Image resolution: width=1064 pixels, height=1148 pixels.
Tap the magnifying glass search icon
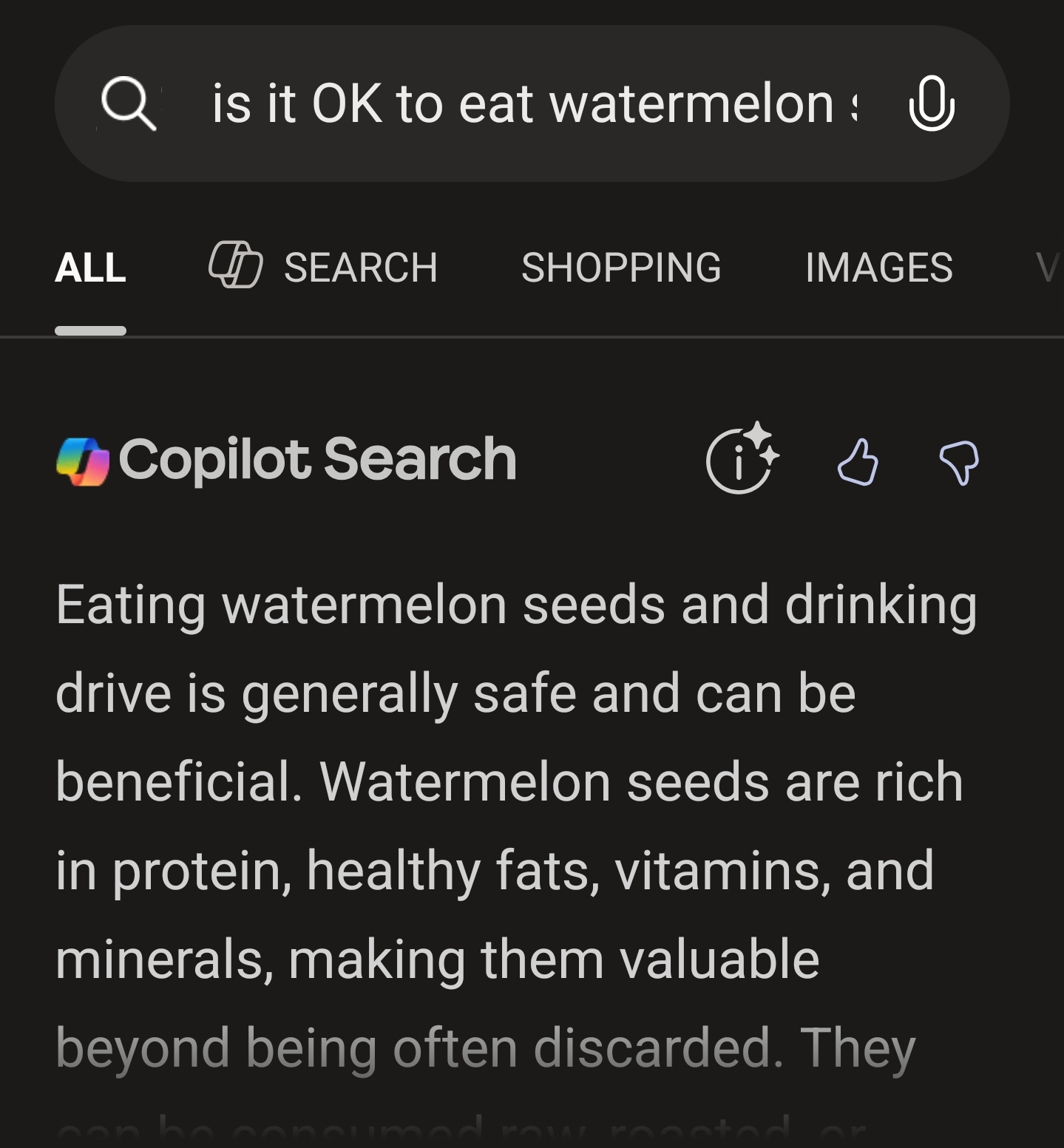pyautogui.click(x=129, y=103)
